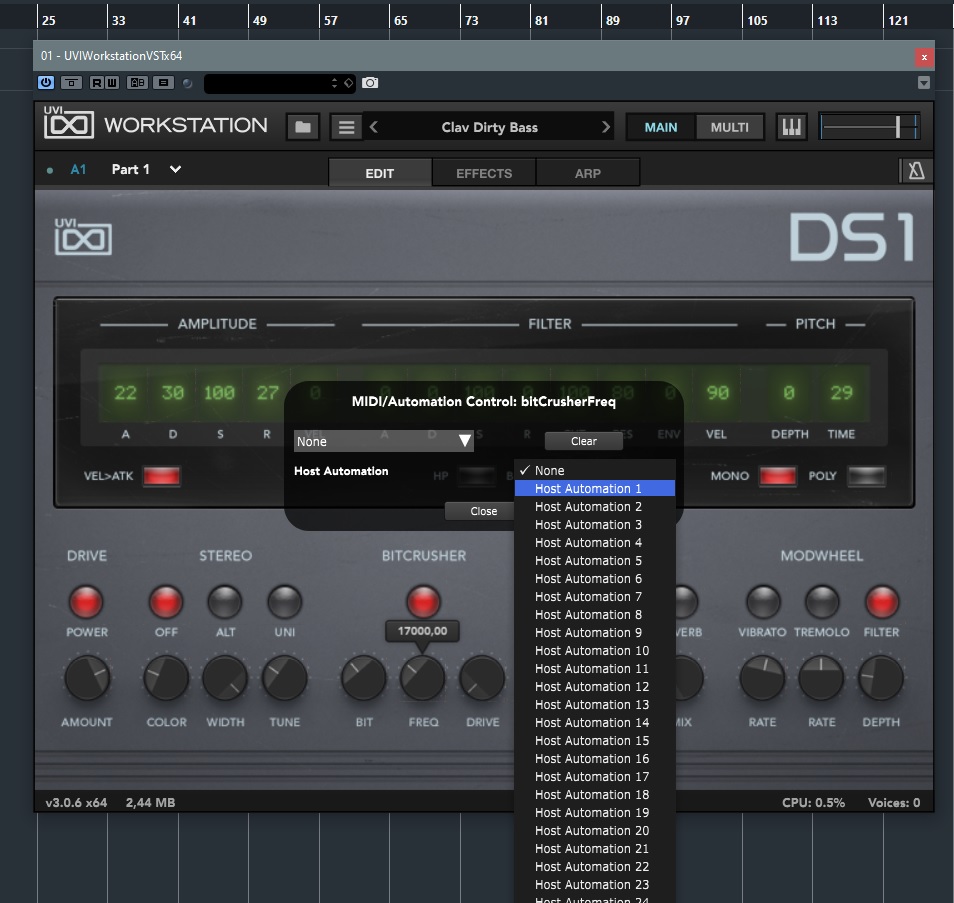The height and width of the screenshot is (903, 954).
Task: Open the plugin window options arrow at top right
Action: 924,83
